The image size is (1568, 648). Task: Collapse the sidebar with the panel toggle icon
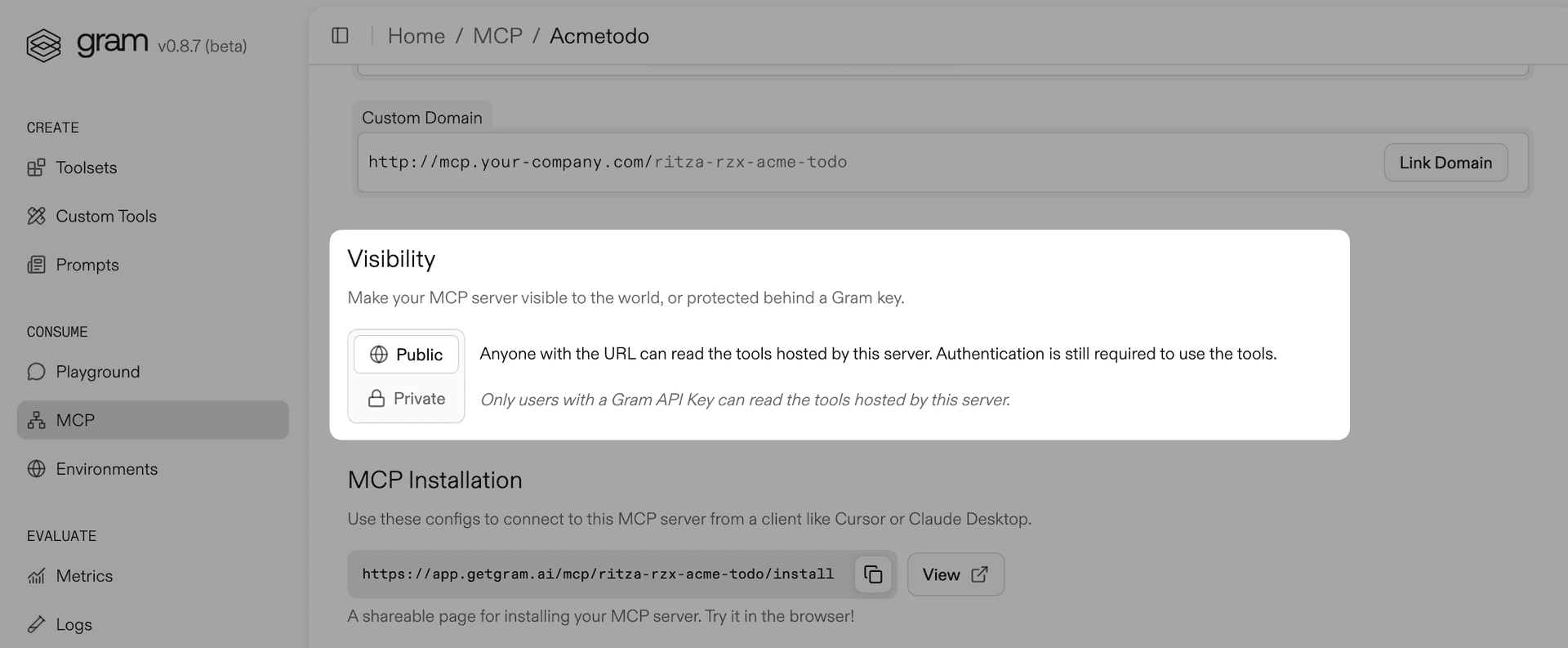tap(340, 35)
